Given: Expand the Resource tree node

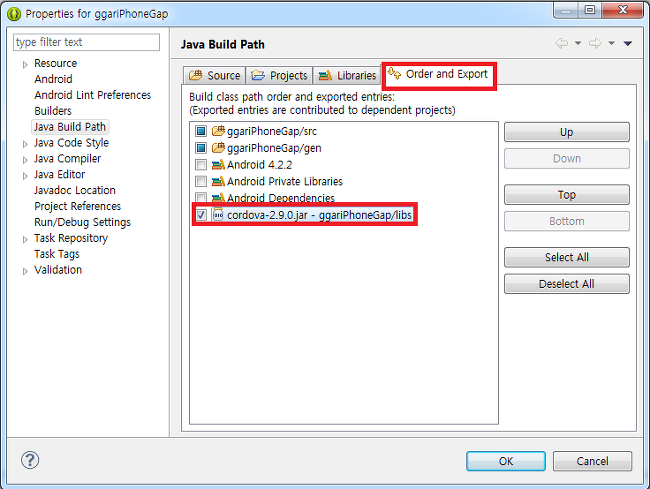Looking at the screenshot, I should coord(25,64).
